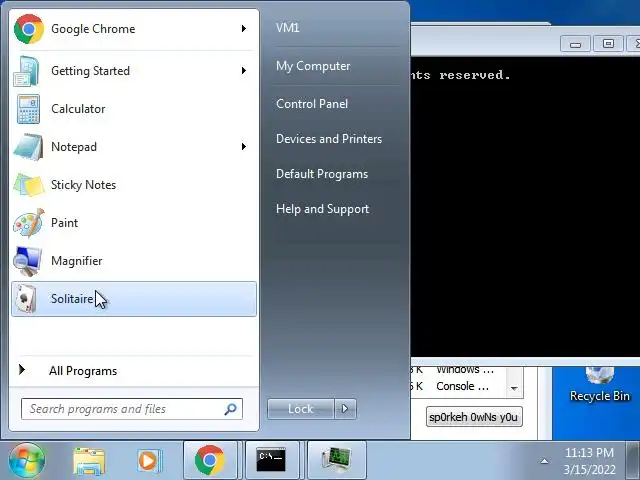Open Devices and Printers

pyautogui.click(x=329, y=139)
